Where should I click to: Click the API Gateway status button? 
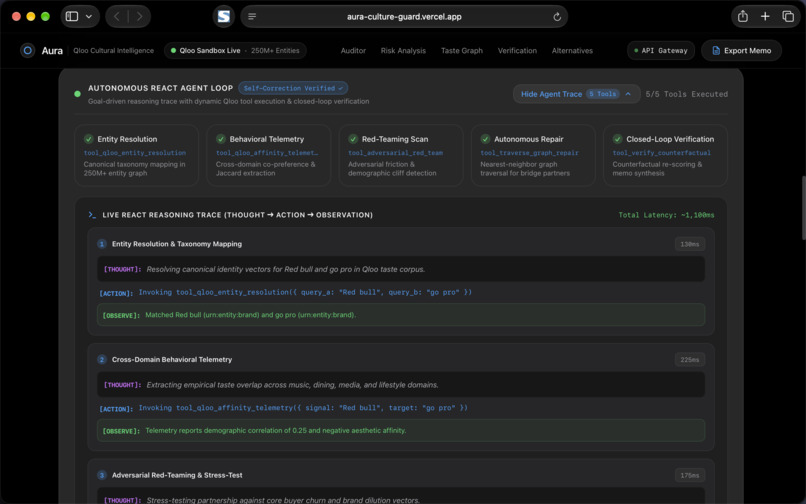click(x=661, y=50)
